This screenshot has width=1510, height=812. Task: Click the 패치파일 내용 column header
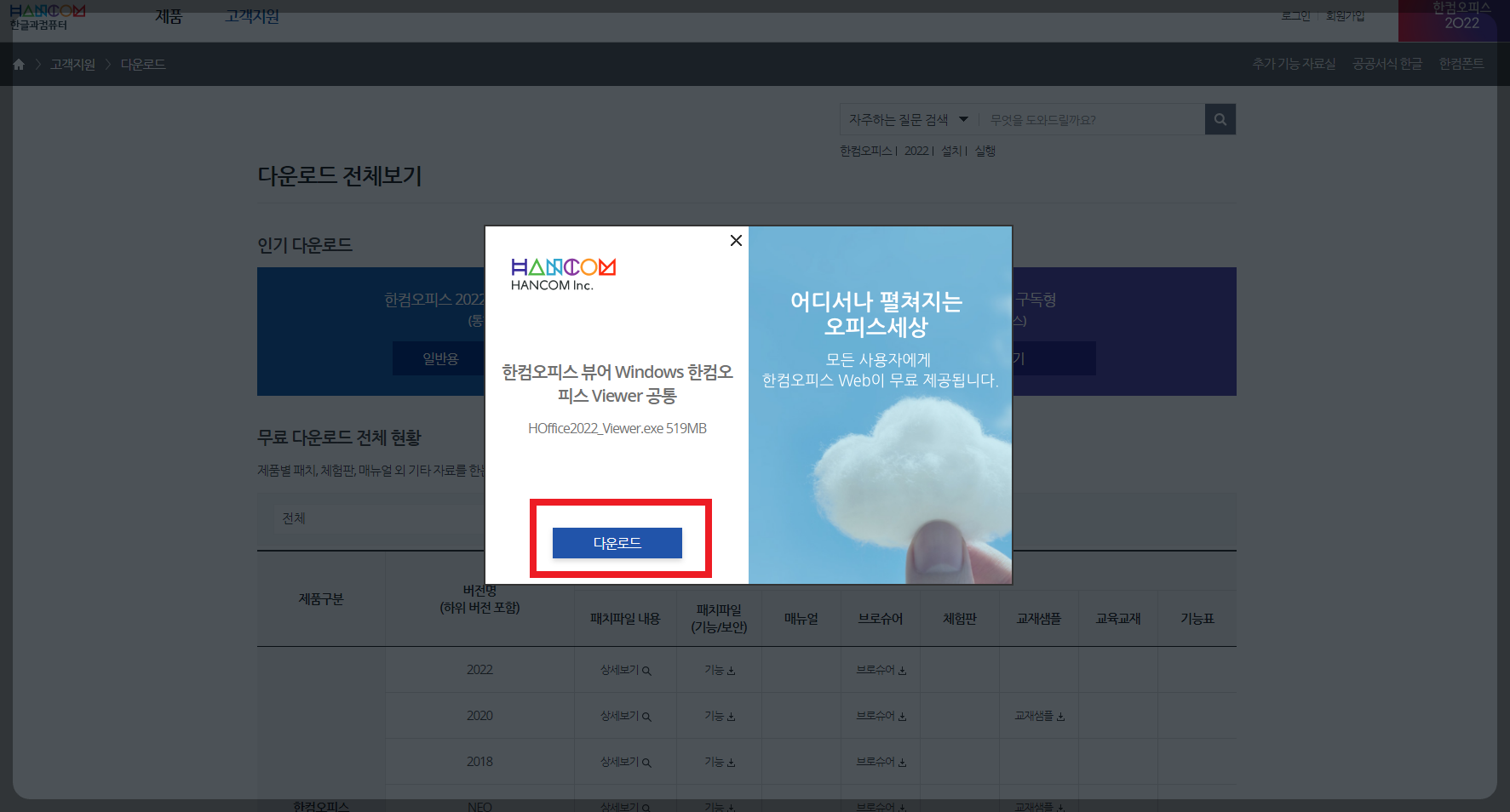(x=625, y=619)
